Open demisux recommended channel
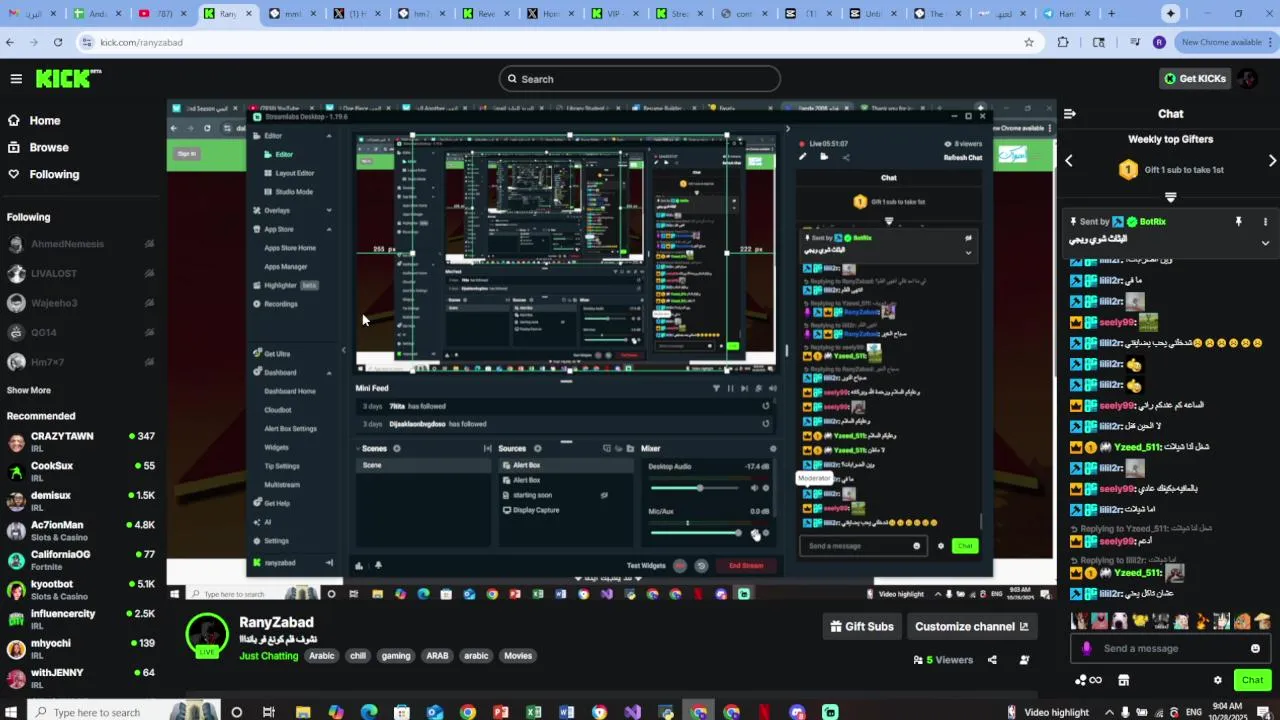1280x720 pixels. (80, 501)
